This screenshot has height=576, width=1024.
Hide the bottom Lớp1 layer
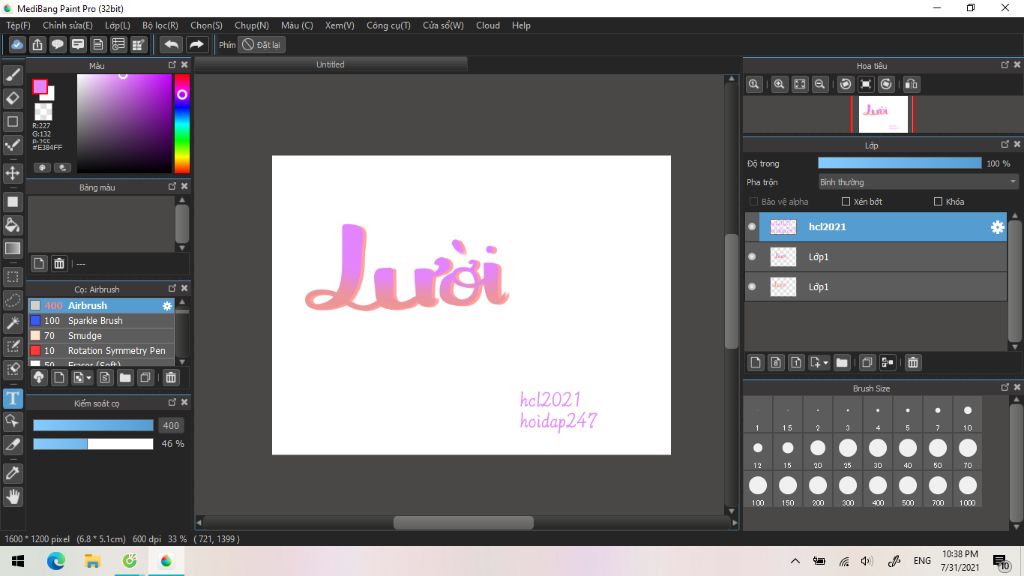pos(752,287)
